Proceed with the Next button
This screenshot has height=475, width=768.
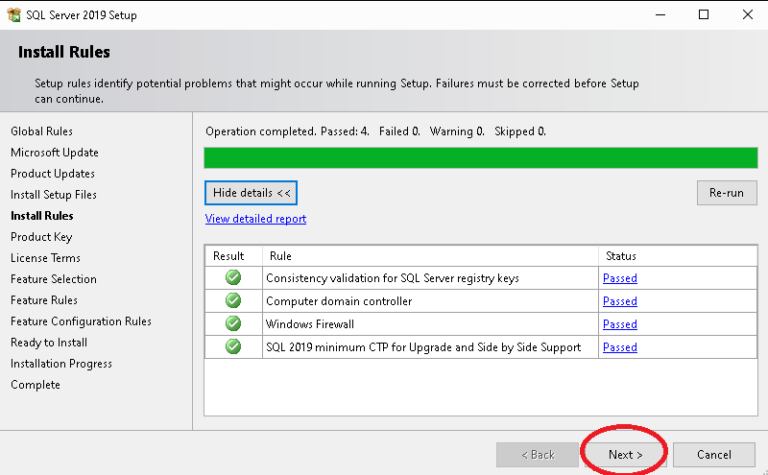[x=625, y=455]
